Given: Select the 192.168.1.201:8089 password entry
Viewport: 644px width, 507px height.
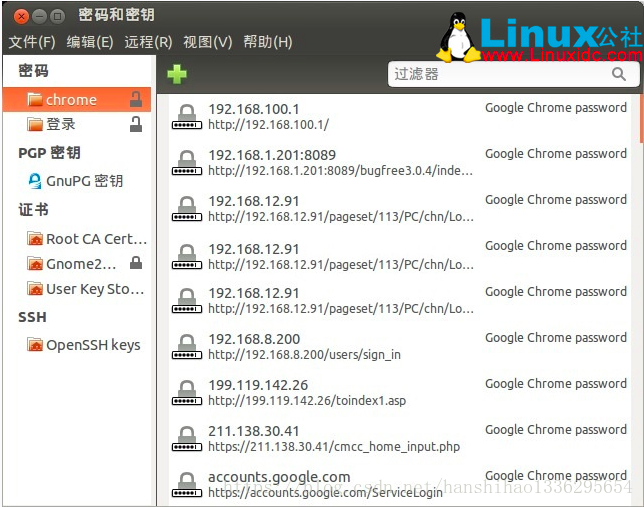Looking at the screenshot, I should click(x=399, y=163).
